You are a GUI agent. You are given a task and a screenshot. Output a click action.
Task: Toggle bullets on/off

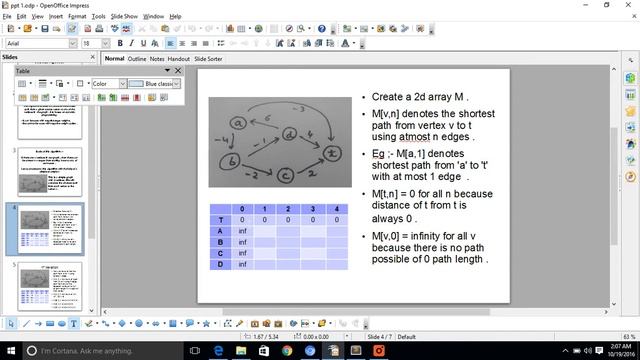click(221, 43)
